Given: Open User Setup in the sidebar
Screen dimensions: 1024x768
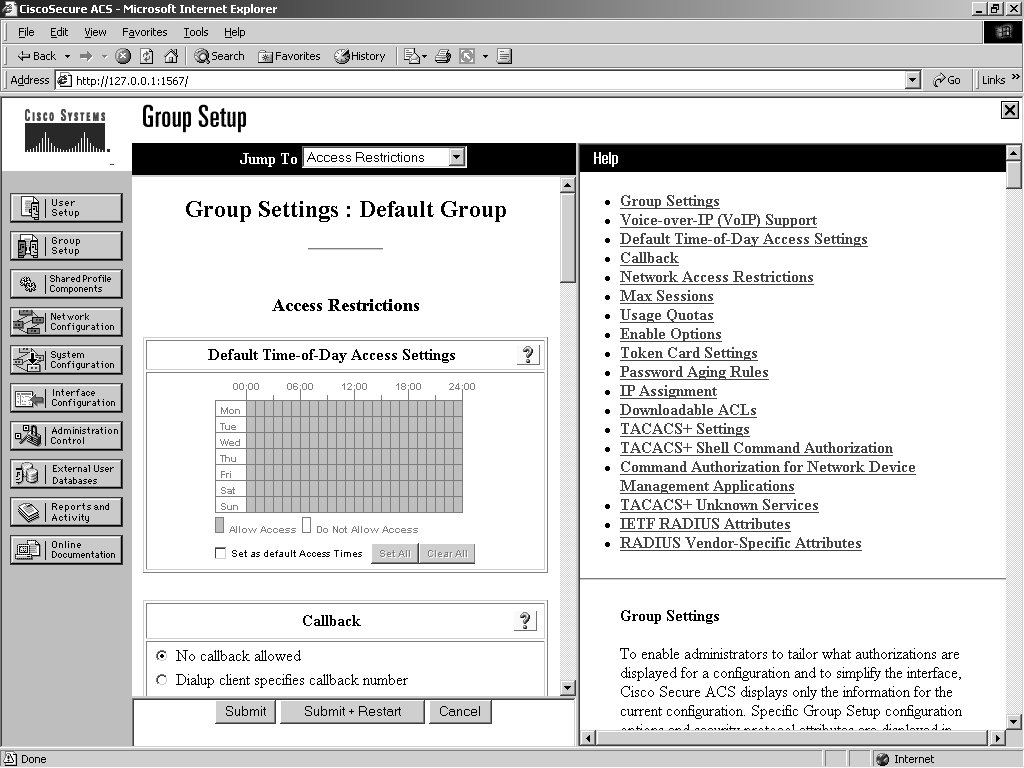Looking at the screenshot, I should click(x=66, y=208).
